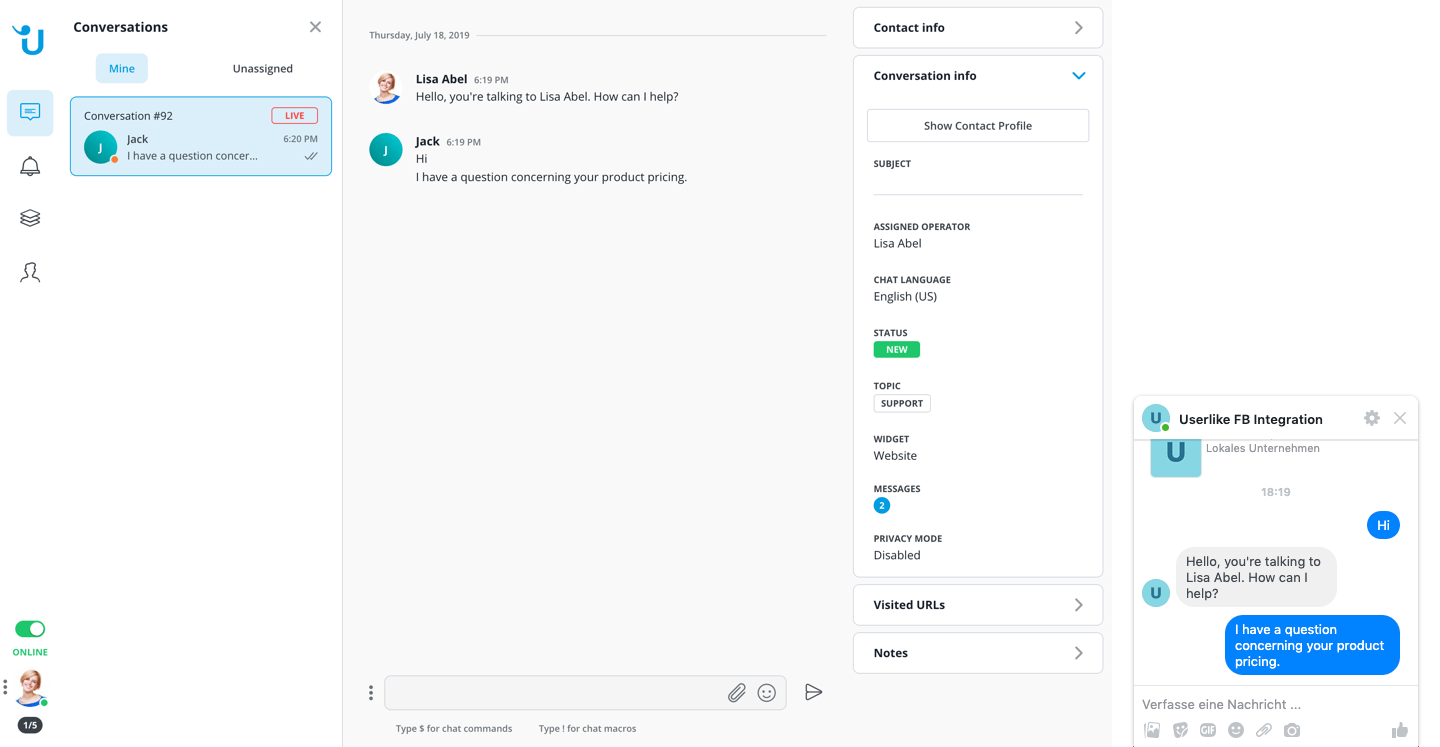Collapse the Conversation info section
1440x747 pixels.
point(1078,76)
